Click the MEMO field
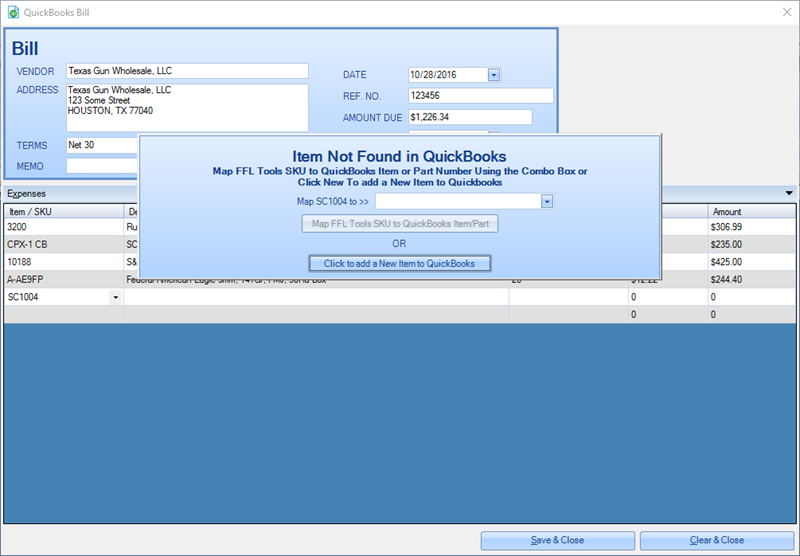The image size is (800, 556). pyautogui.click(x=102, y=166)
